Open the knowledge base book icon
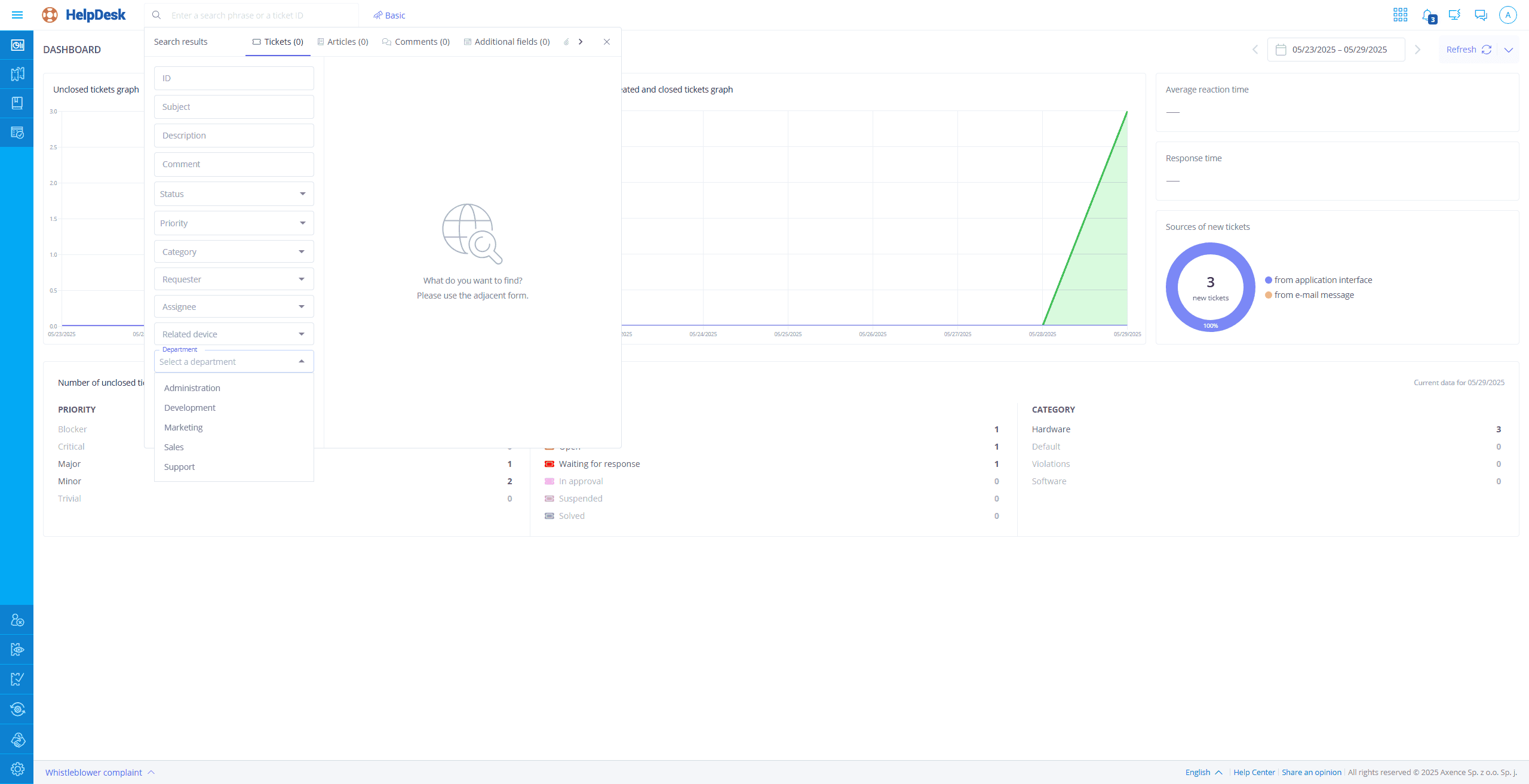The height and width of the screenshot is (784, 1529). [x=17, y=103]
